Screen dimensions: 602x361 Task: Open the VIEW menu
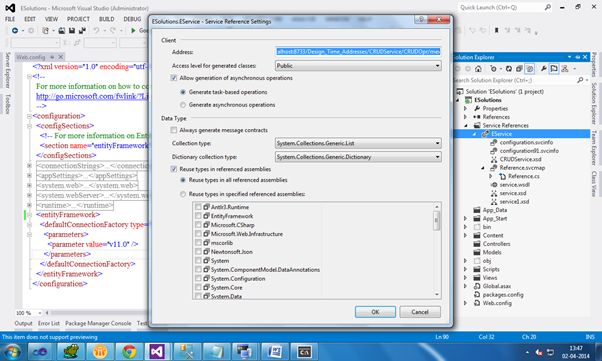point(51,19)
